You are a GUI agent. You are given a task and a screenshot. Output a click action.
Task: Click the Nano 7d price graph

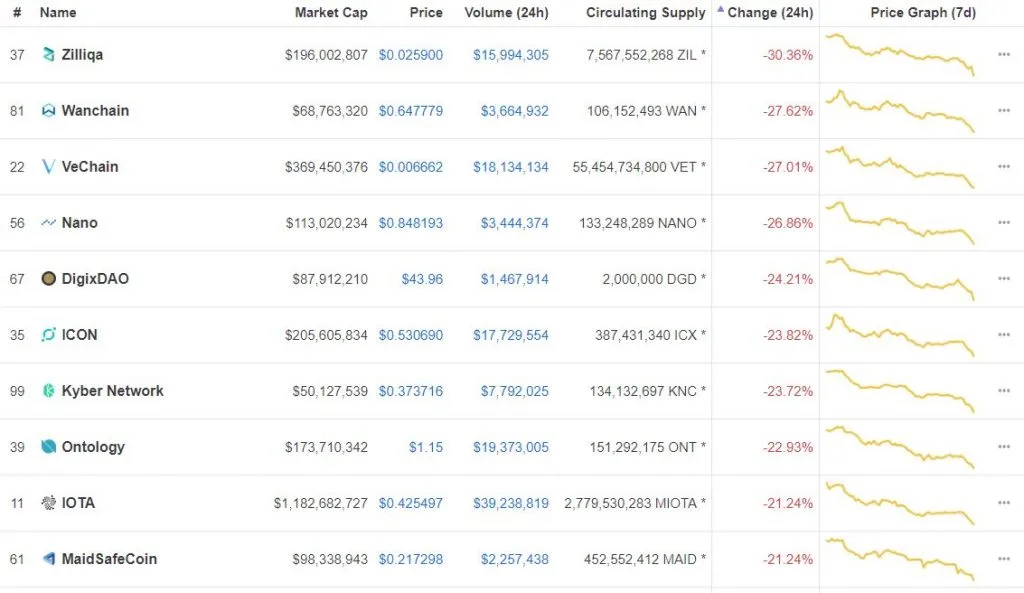point(900,223)
